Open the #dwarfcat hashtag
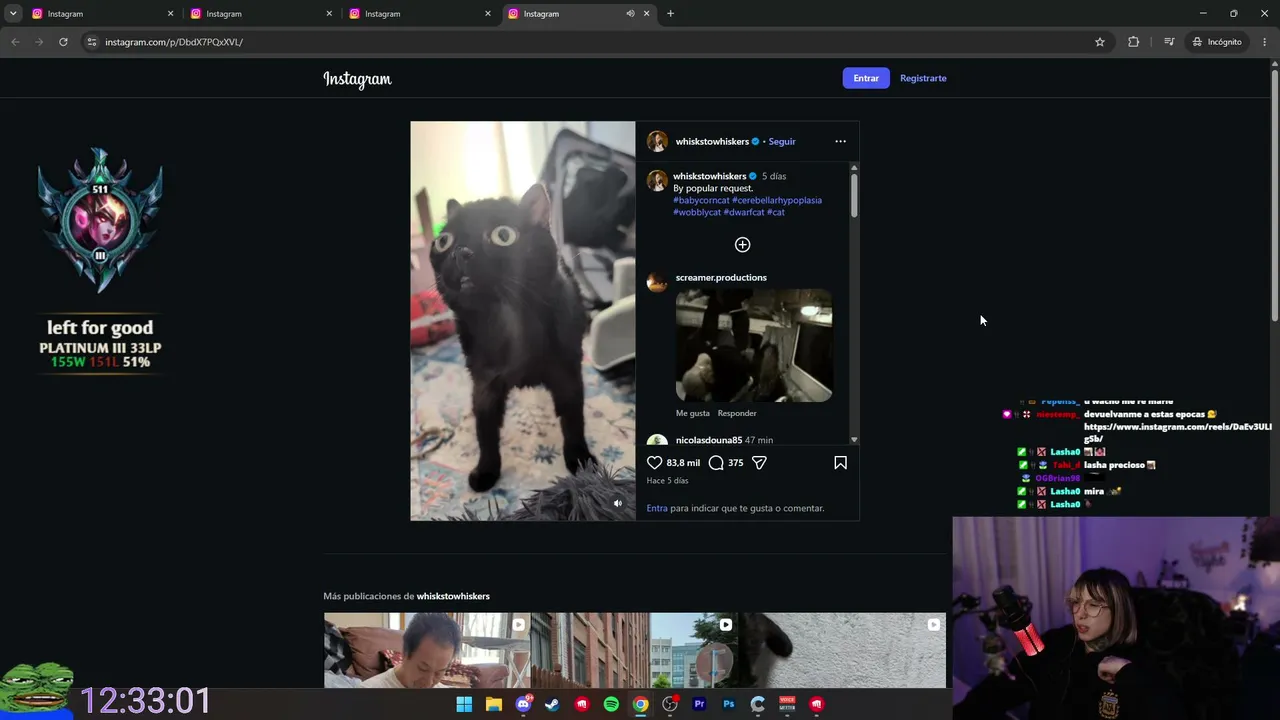 click(744, 212)
